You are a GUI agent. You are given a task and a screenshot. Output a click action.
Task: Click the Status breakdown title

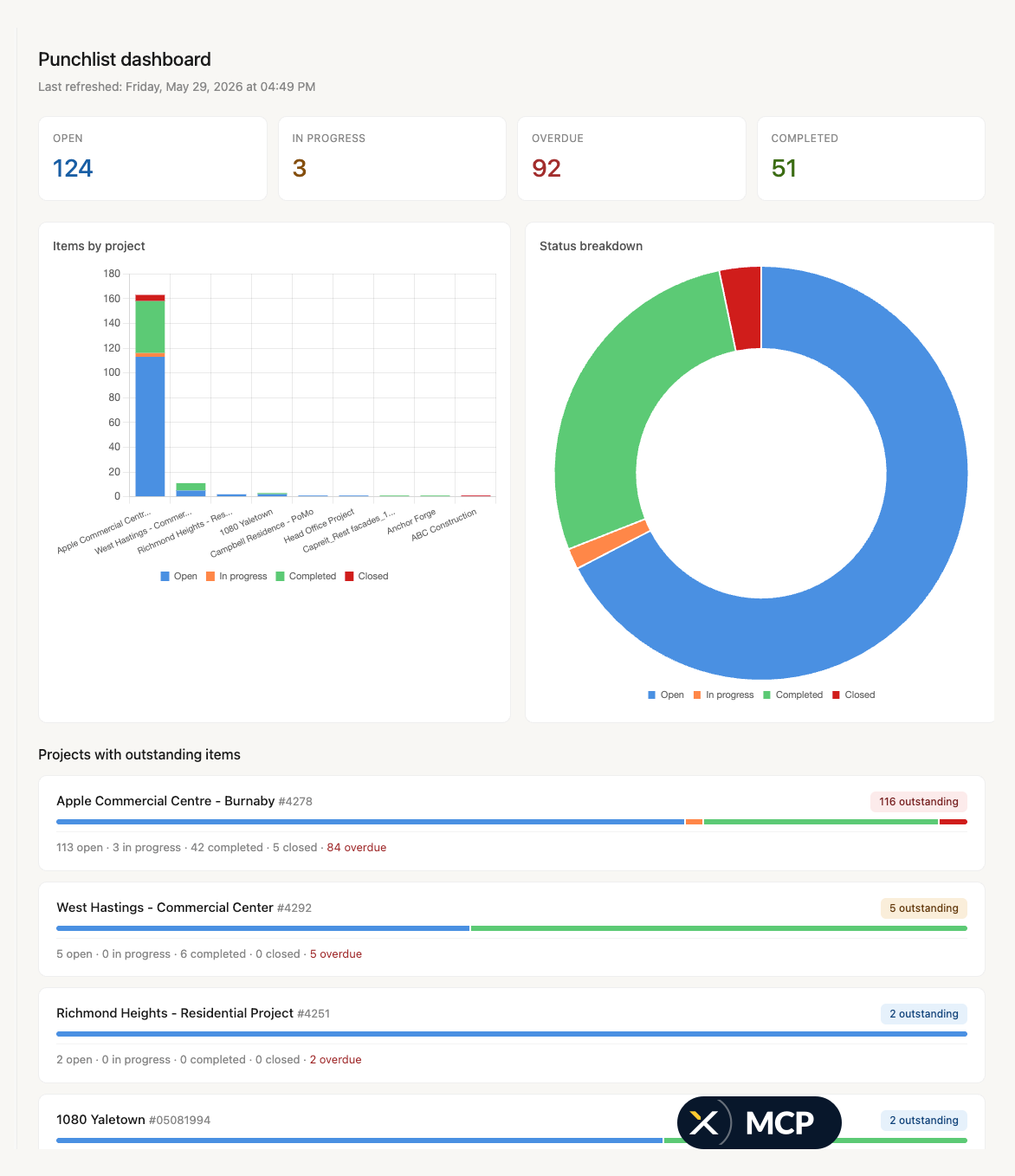[x=592, y=246]
